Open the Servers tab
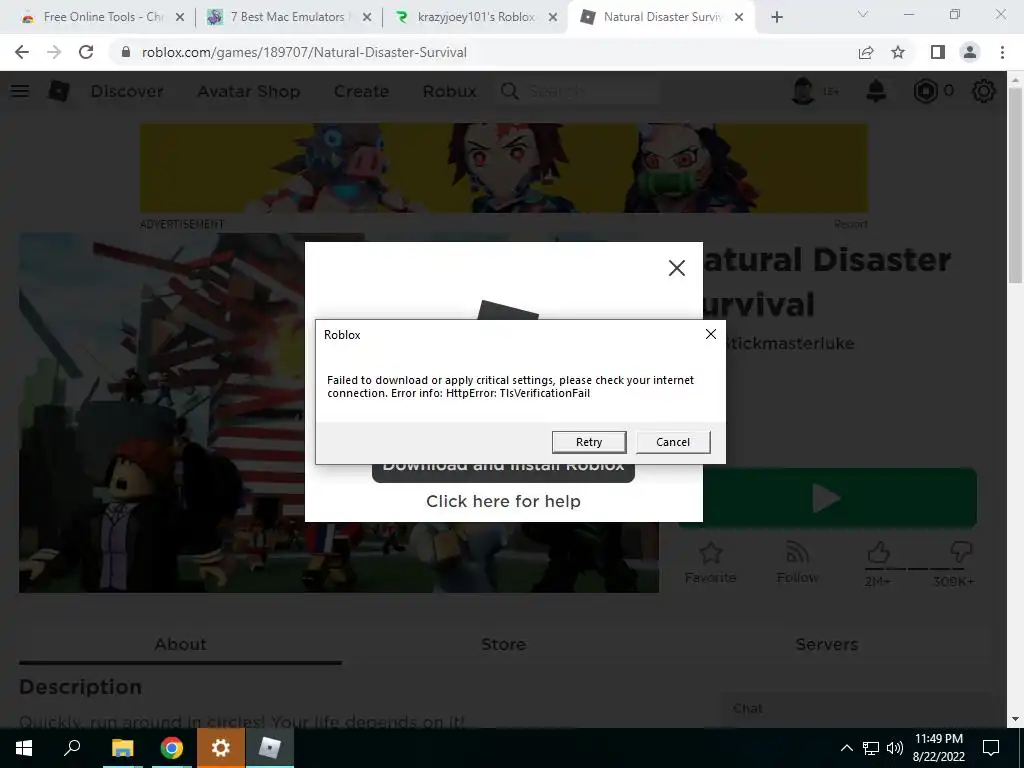Viewport: 1024px width, 768px height. [827, 644]
